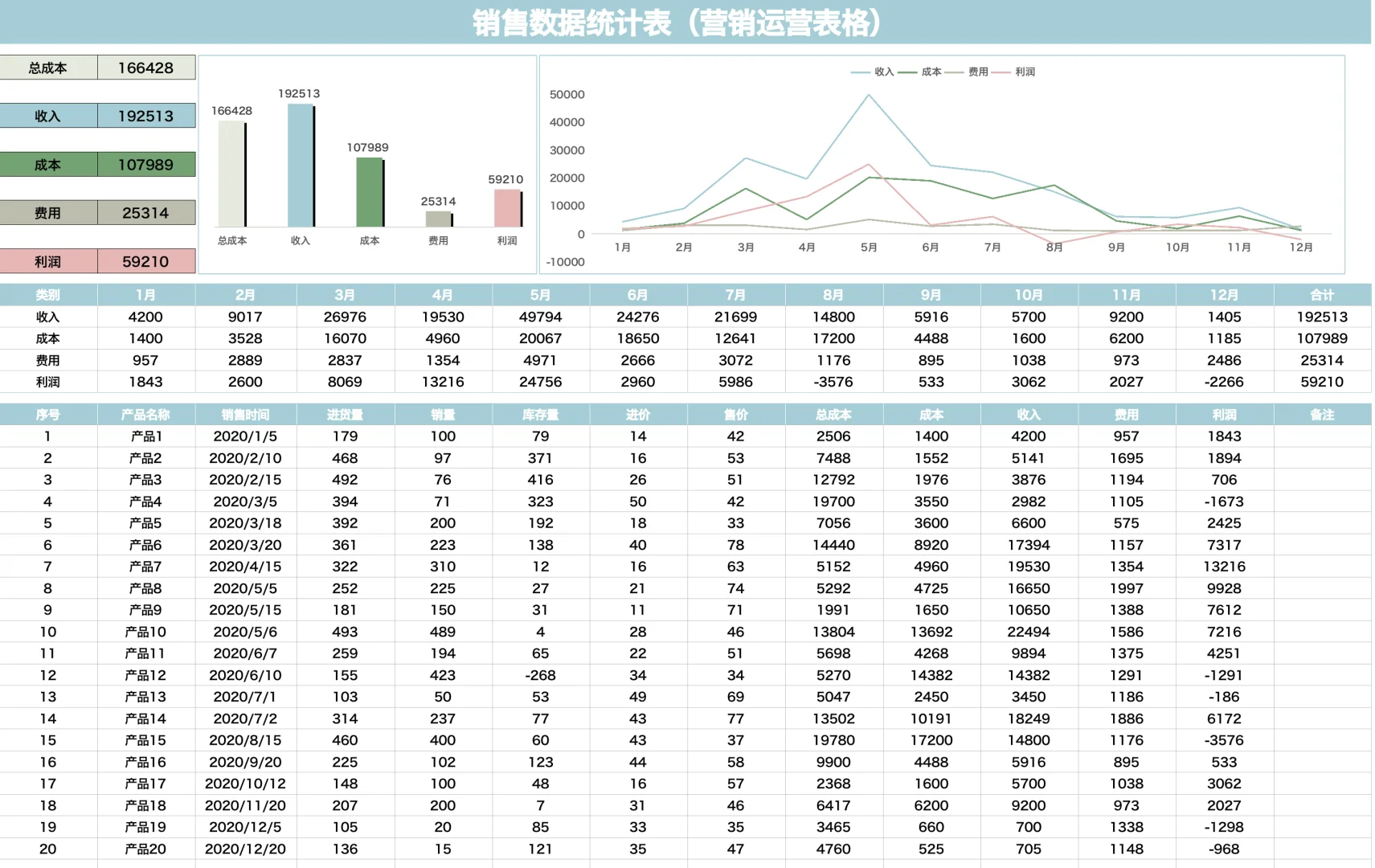Click the 总成本 value cell 166428
Screen dimensions: 1375x868
click(146, 68)
